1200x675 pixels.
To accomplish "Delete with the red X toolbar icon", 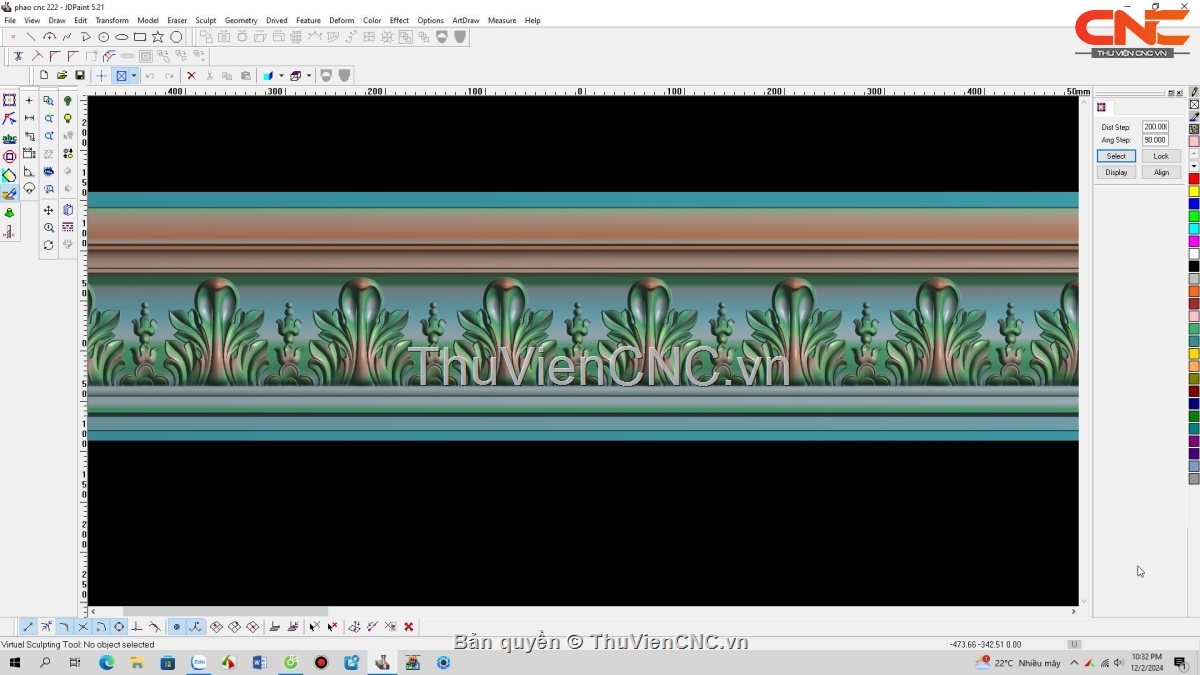I will [191, 75].
